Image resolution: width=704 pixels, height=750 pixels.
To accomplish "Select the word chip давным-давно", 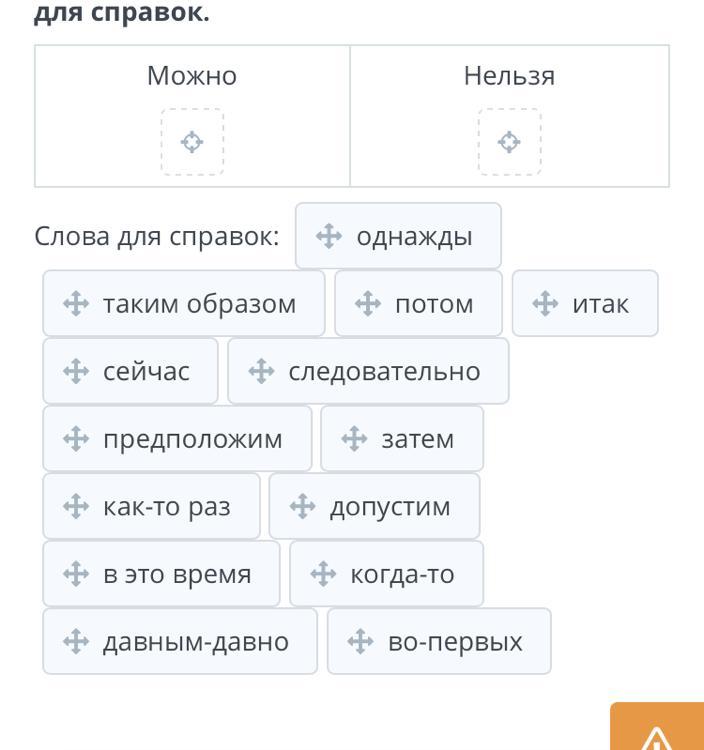I will point(180,641).
